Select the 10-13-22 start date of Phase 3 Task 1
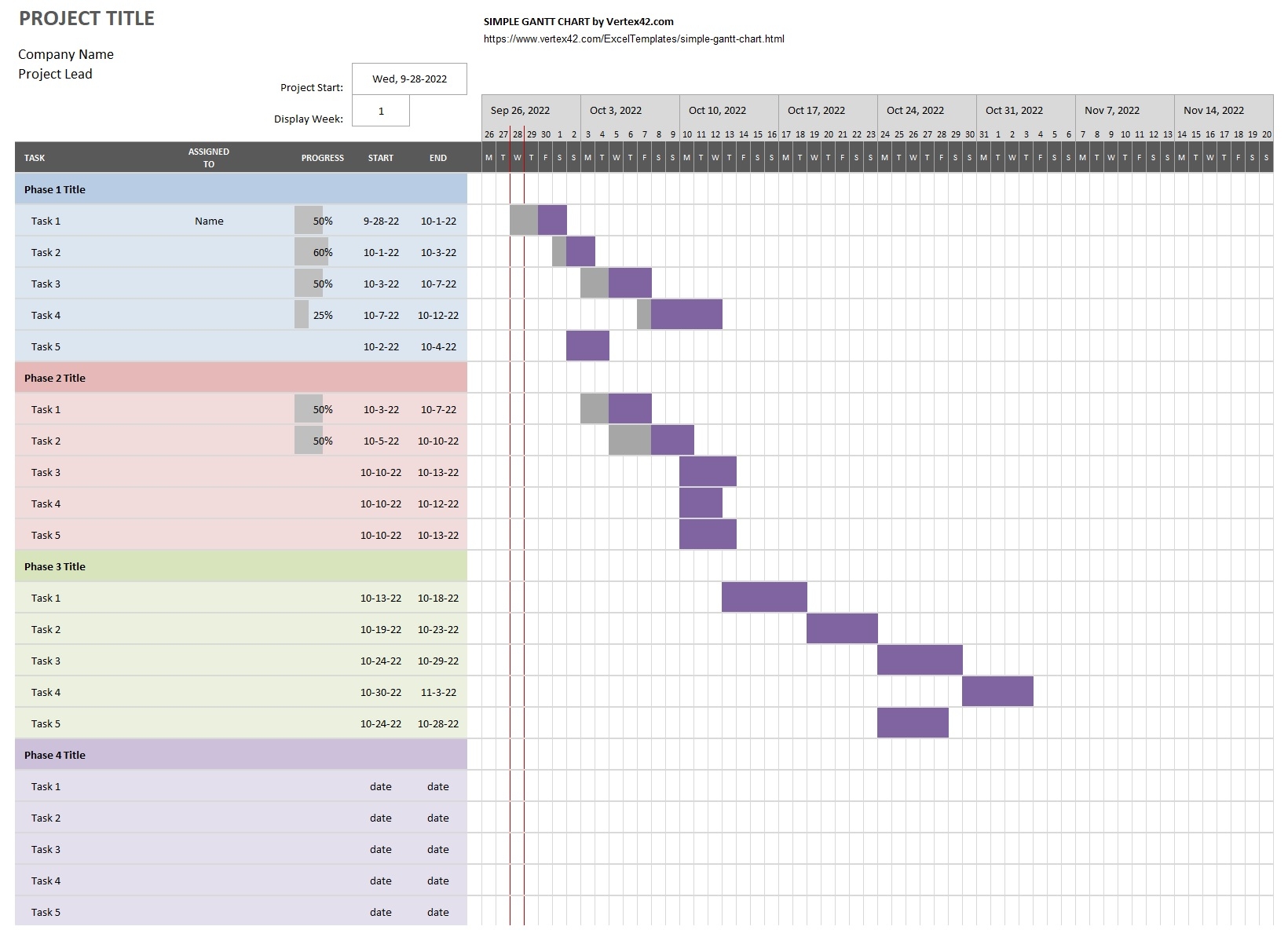1288x941 pixels. click(381, 598)
